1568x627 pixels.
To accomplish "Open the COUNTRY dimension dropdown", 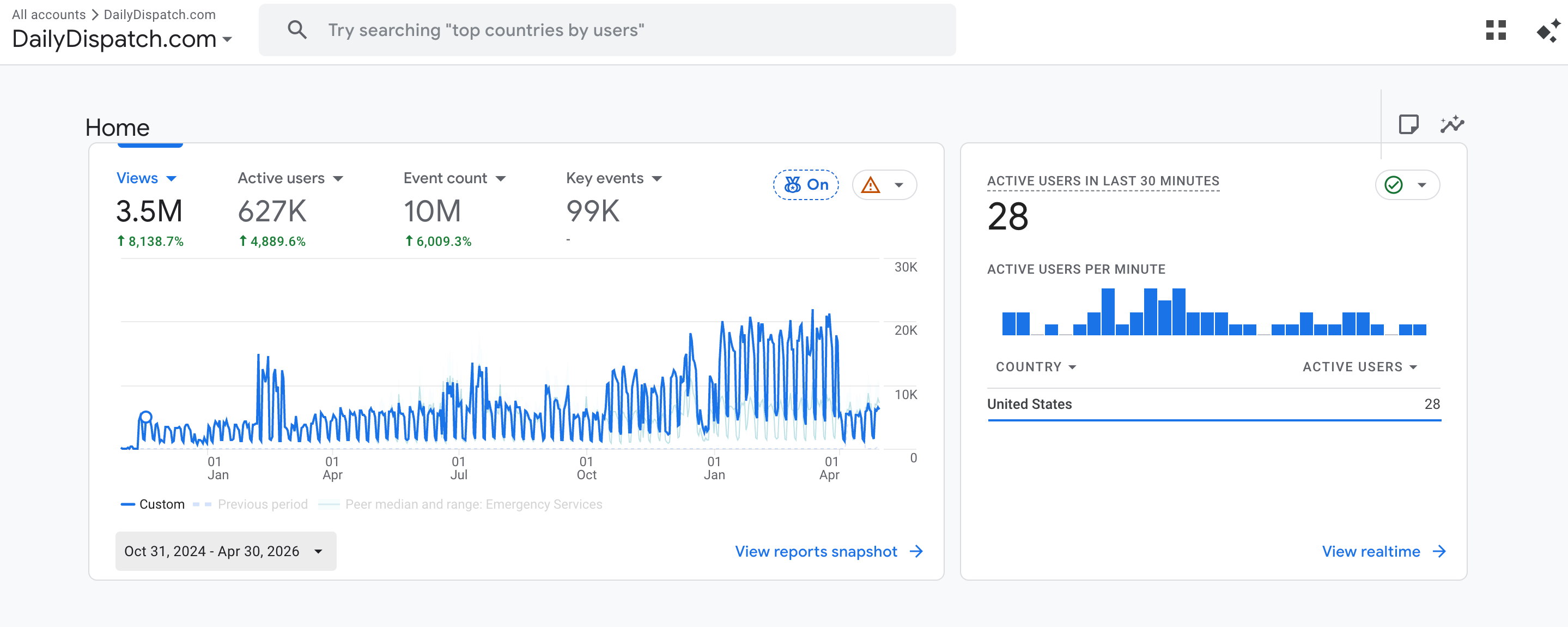I will [1036, 367].
